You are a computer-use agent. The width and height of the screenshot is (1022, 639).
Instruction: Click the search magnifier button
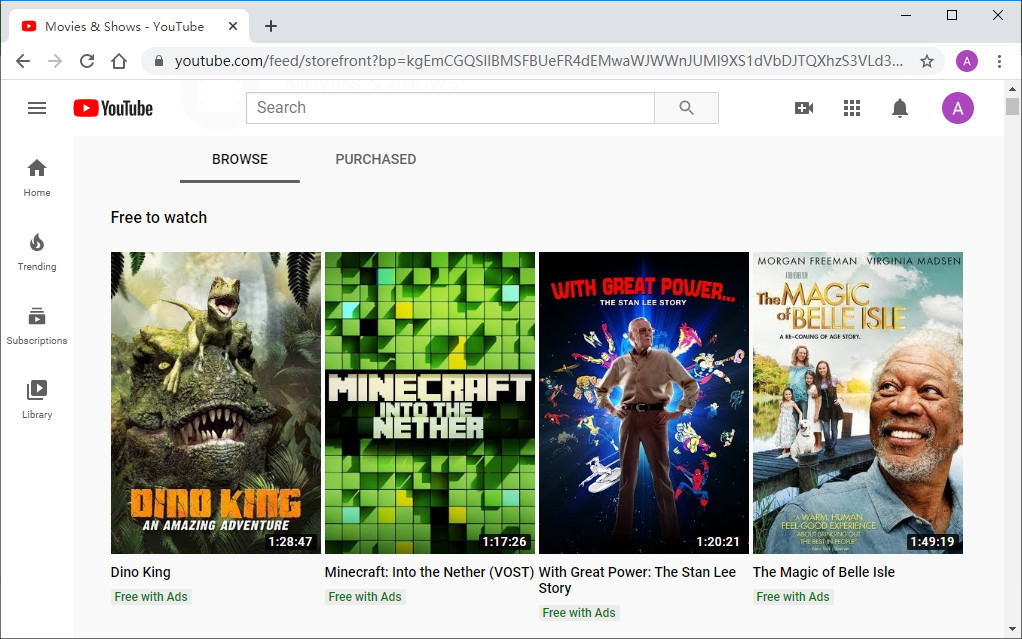click(686, 108)
